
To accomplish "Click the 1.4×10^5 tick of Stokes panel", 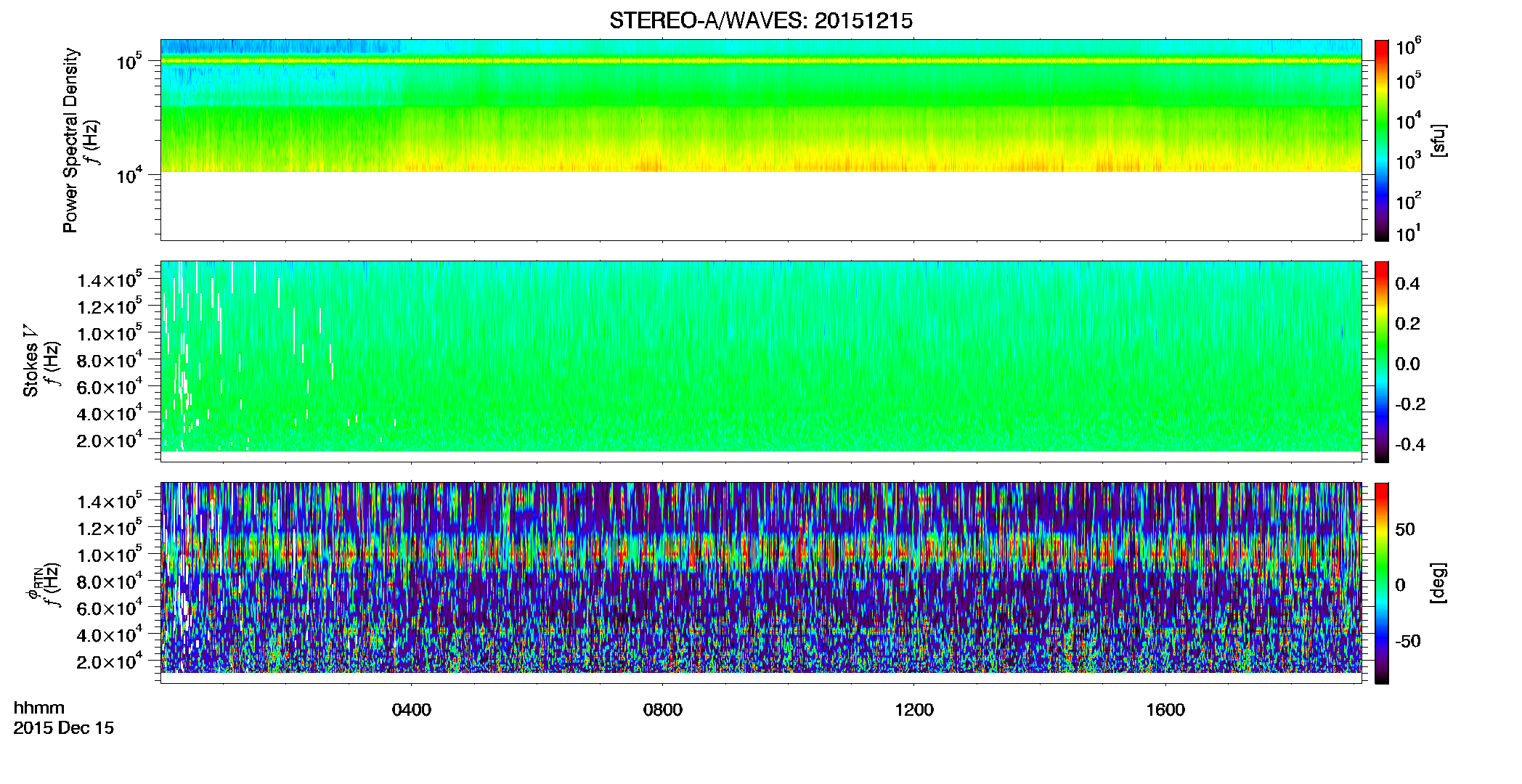I will pyautogui.click(x=110, y=278).
